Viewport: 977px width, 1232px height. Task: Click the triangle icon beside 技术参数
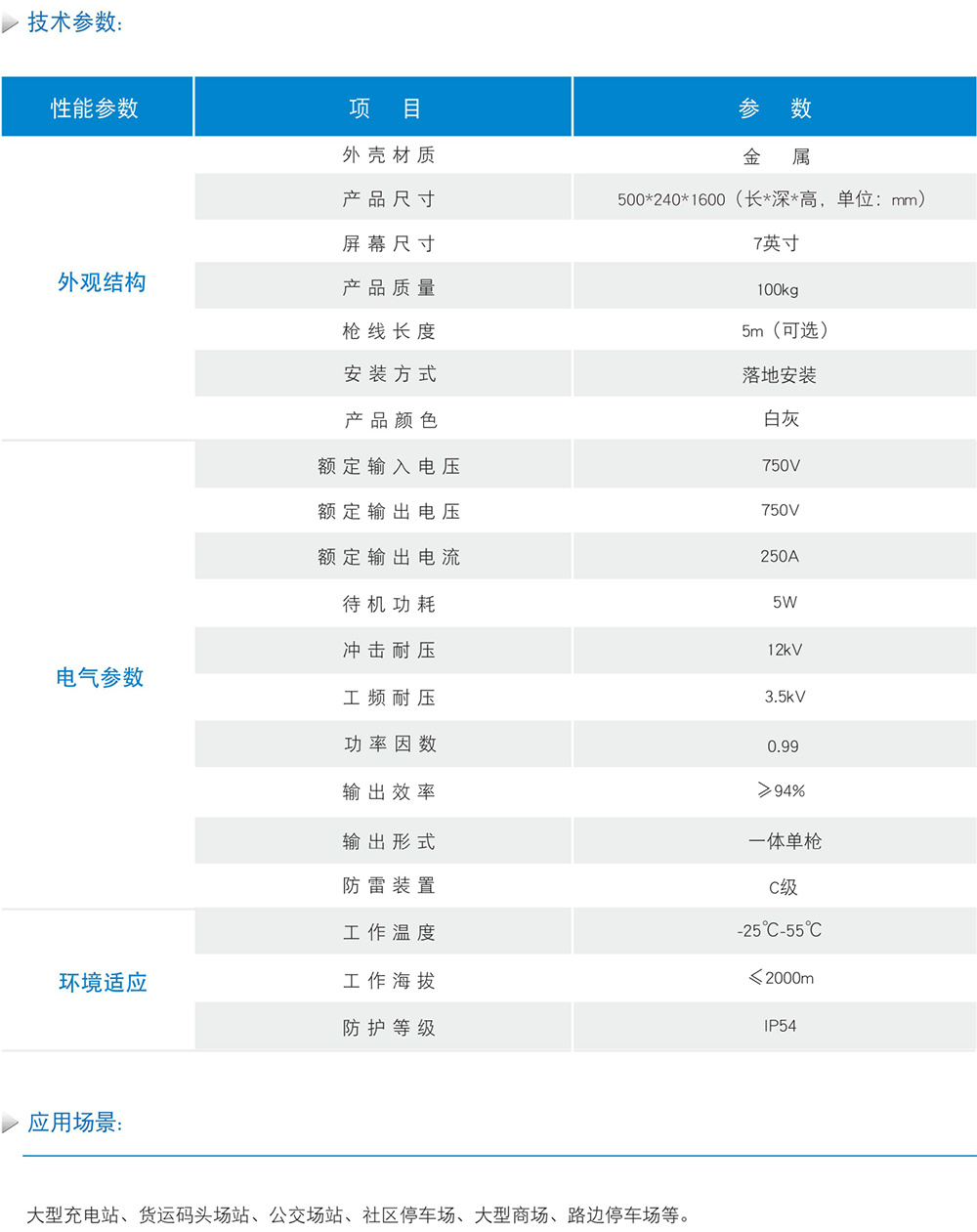pyautogui.click(x=11, y=23)
